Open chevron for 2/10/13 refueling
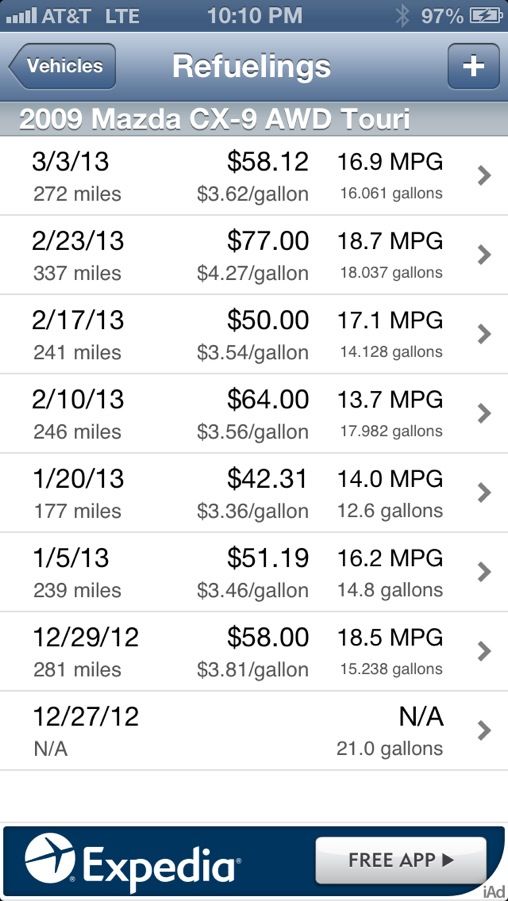 click(x=484, y=414)
